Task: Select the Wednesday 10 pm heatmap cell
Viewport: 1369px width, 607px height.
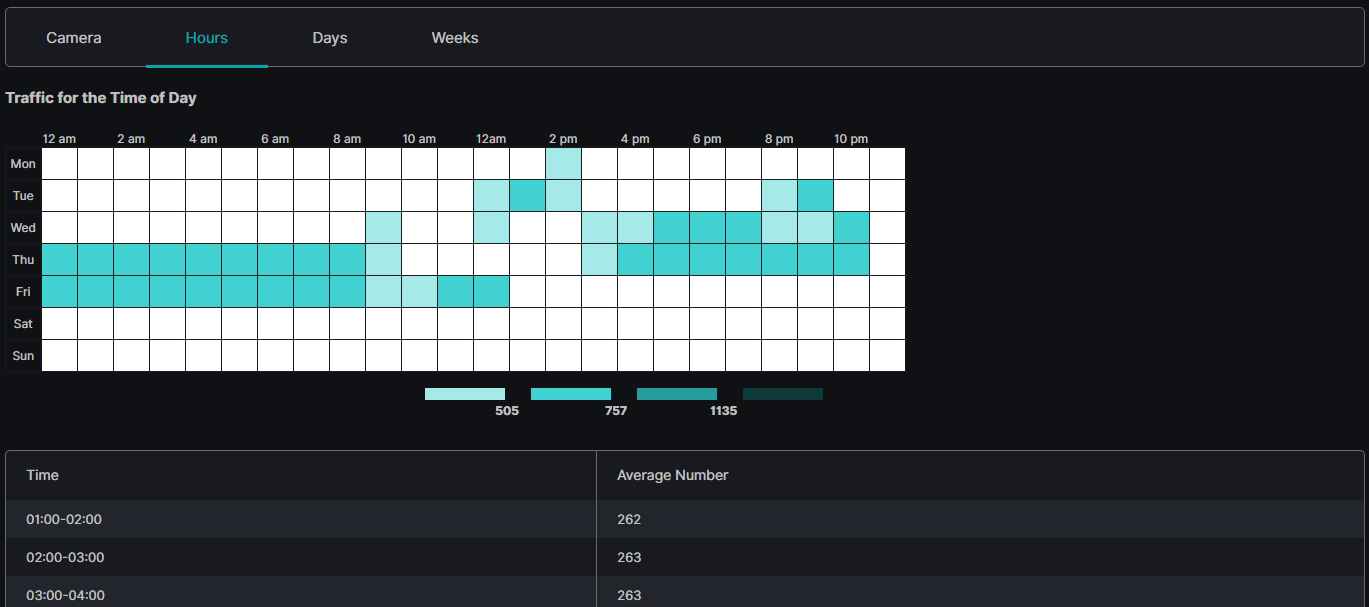Action: click(x=852, y=228)
